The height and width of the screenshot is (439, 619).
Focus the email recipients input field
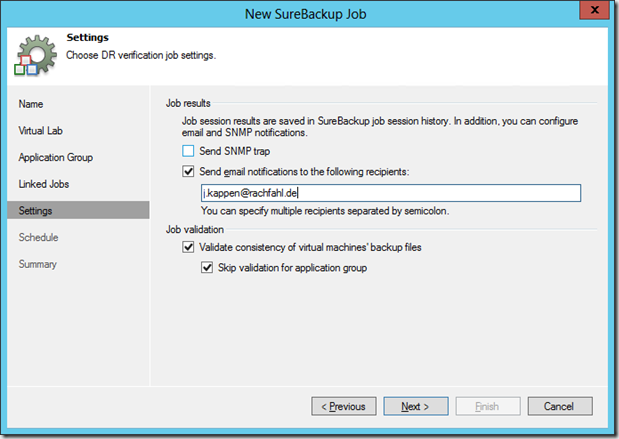[391, 193]
